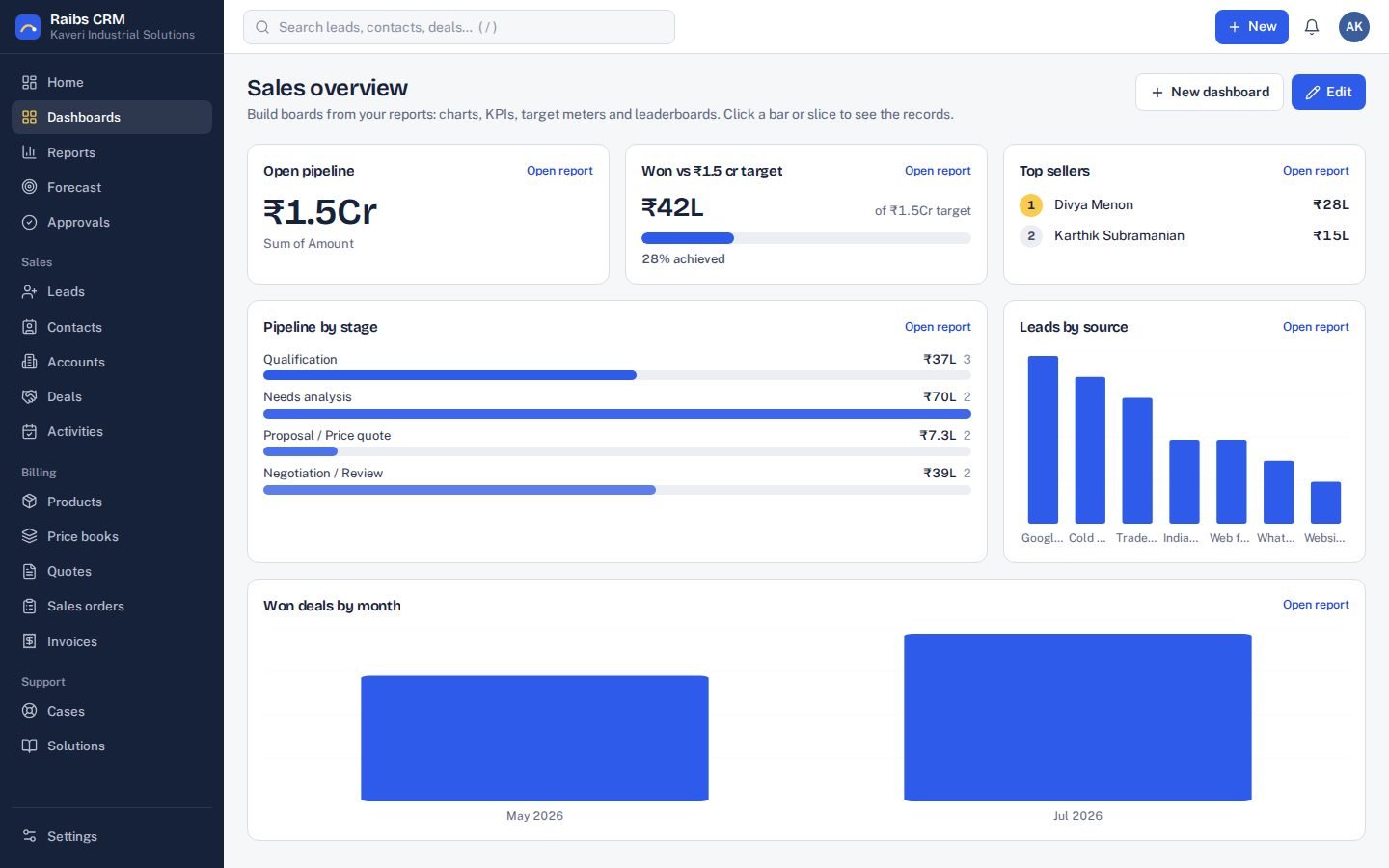Focus the search leads, contacts, deals field
Viewport: 1389px width, 868px height.
(x=459, y=27)
